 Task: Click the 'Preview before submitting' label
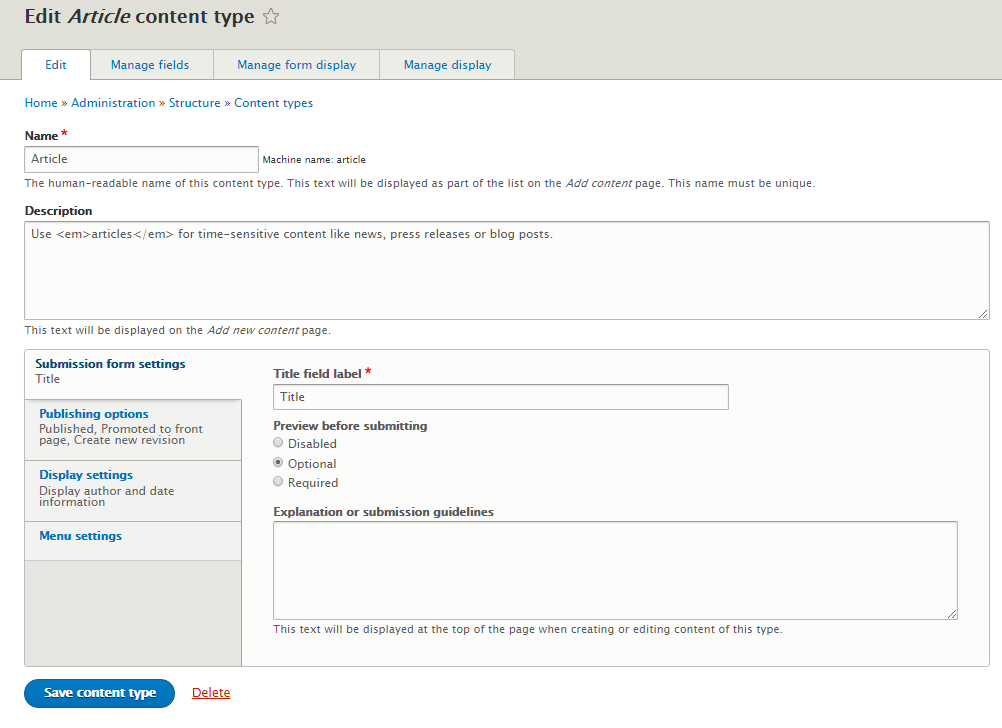click(x=350, y=426)
